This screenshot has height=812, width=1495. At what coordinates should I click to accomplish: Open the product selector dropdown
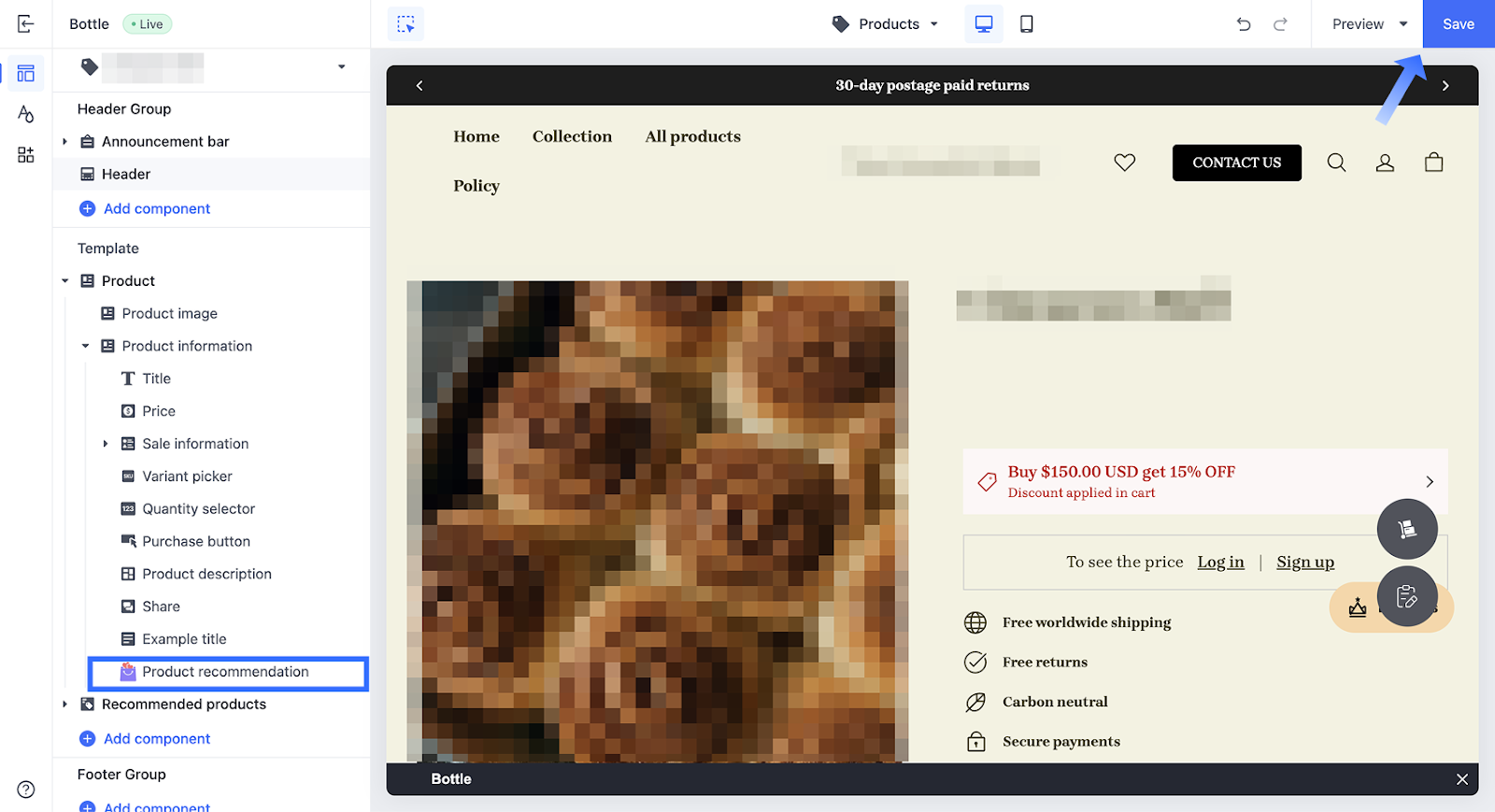[x=342, y=67]
